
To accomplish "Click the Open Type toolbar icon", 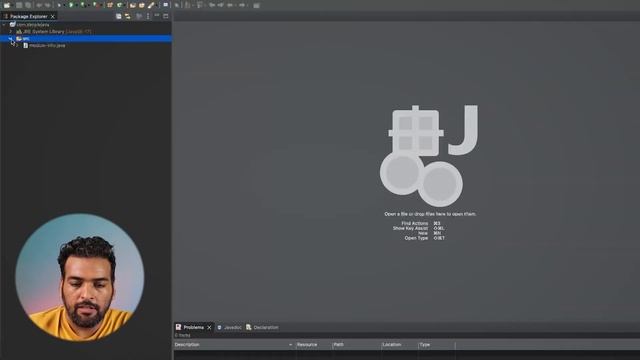I will pyautogui.click(x=133, y=5).
